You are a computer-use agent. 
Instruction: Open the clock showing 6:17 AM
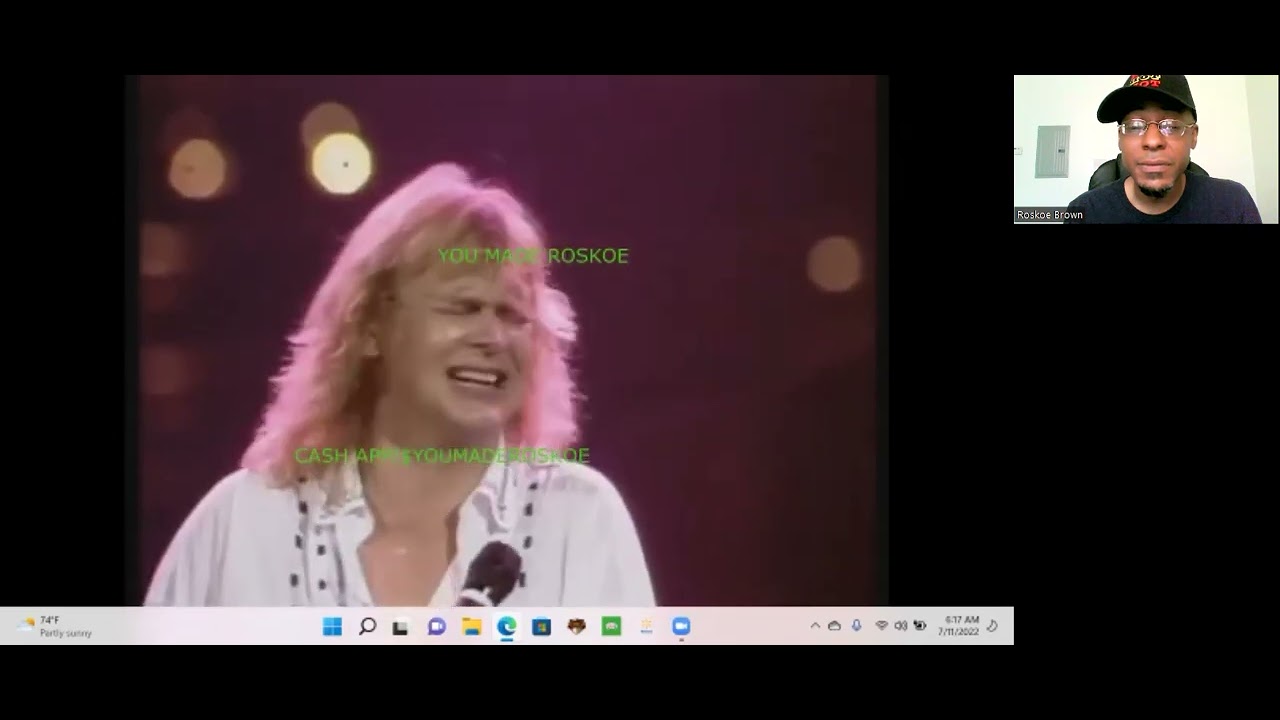tap(959, 626)
